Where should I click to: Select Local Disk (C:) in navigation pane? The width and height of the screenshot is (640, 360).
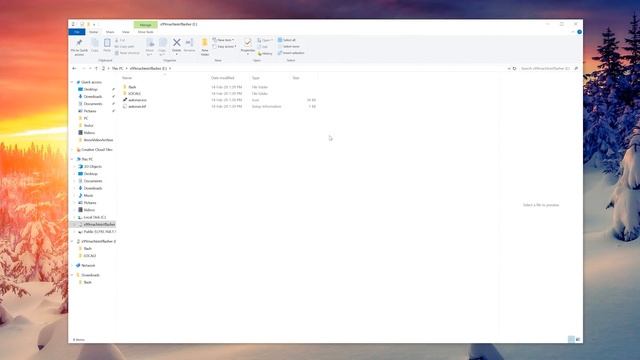coord(95,217)
